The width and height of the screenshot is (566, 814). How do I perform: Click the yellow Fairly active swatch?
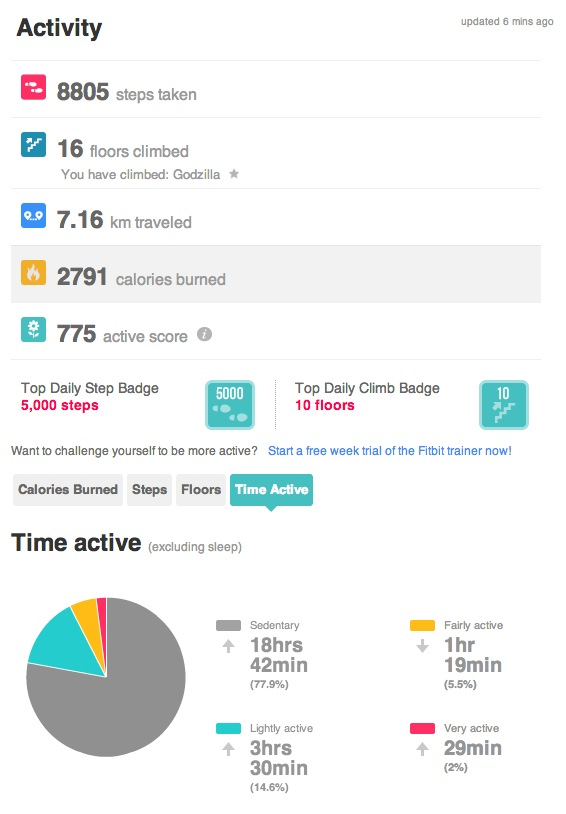[422, 625]
